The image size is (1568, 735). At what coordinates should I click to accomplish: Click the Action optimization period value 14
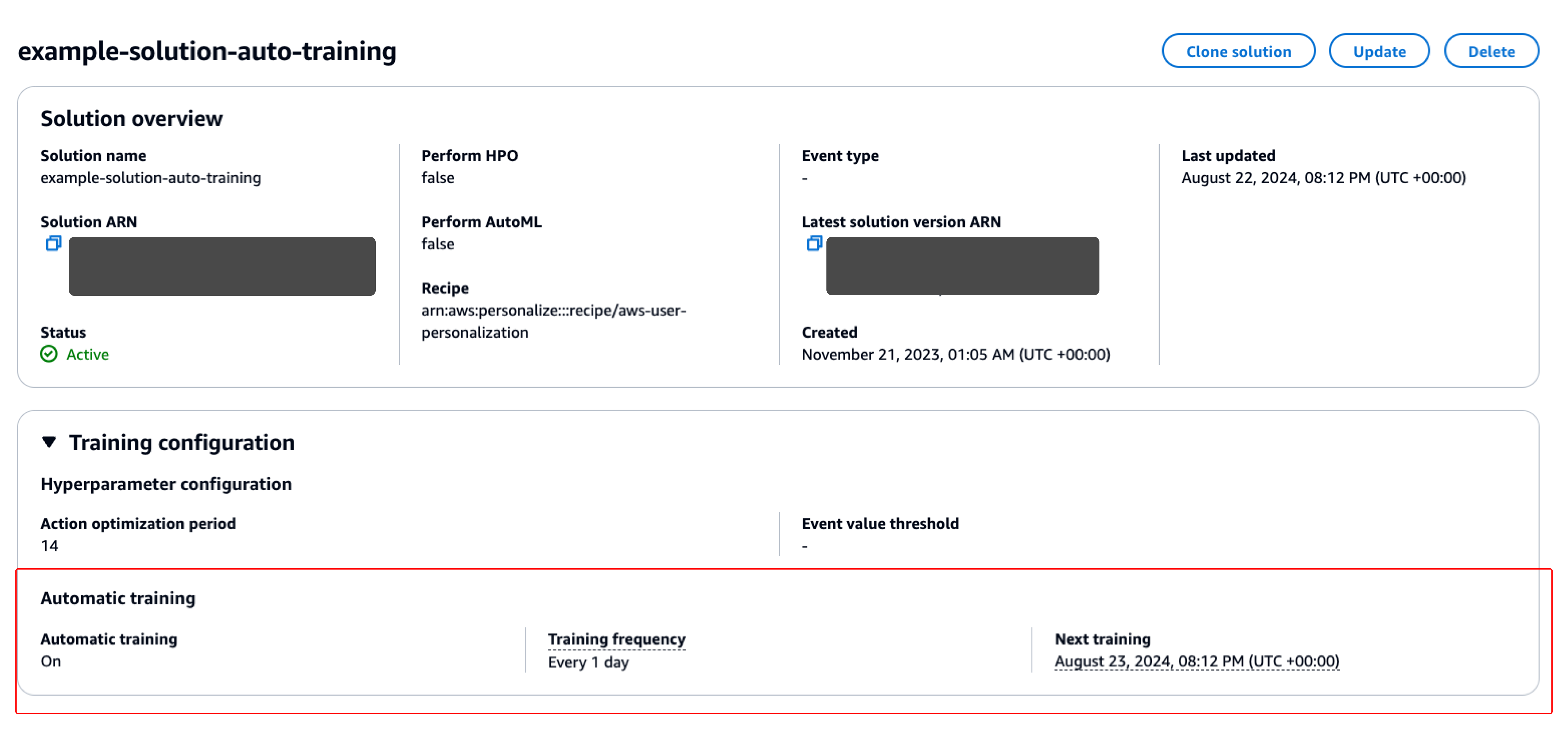pos(49,546)
